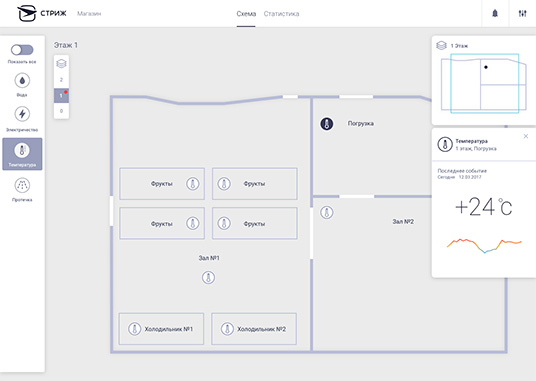Click the floor minimap thumbnail
This screenshot has height=381, width=536.
pyautogui.click(x=484, y=84)
